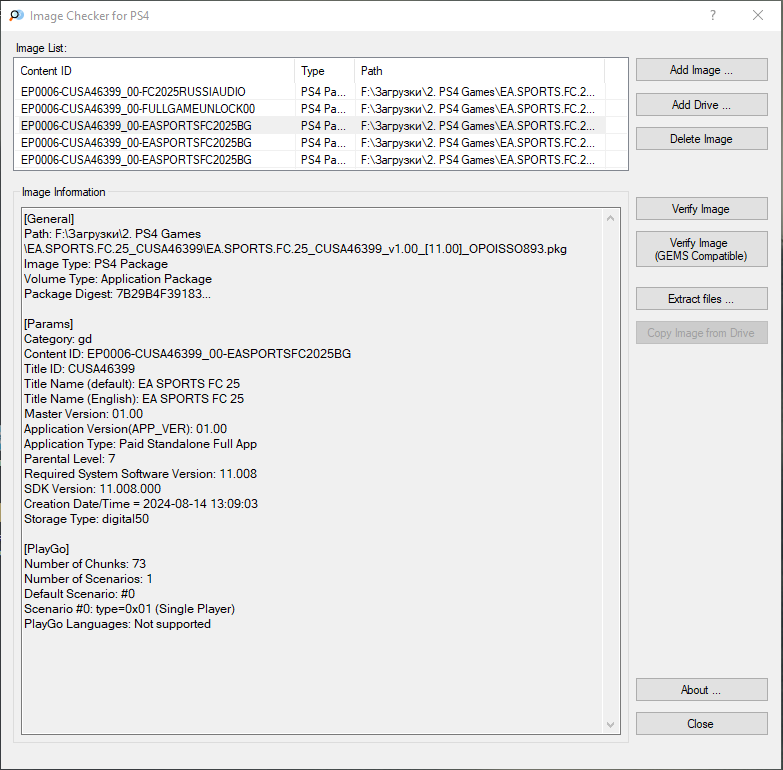Click Verify Image (GEMS Compatible)

(701, 249)
